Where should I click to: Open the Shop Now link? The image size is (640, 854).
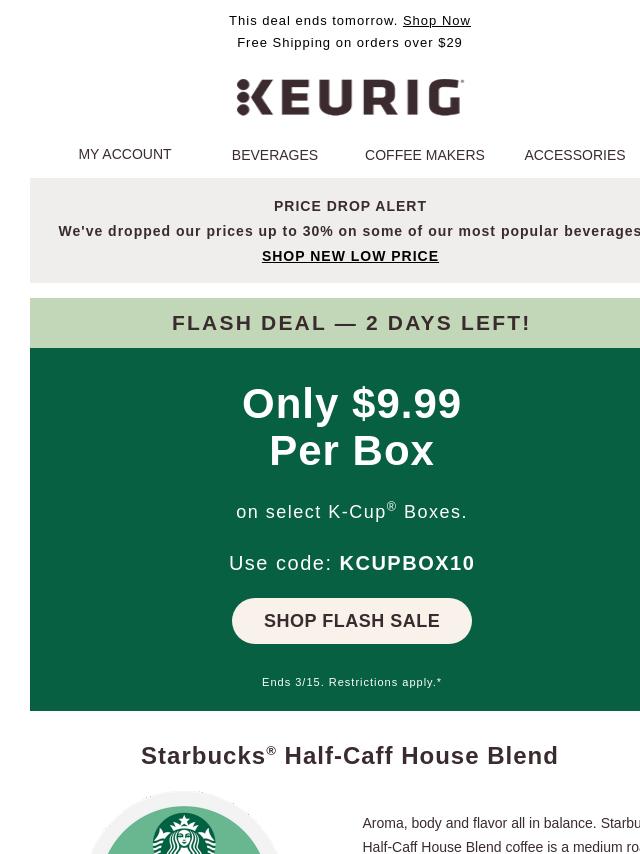[436, 21]
